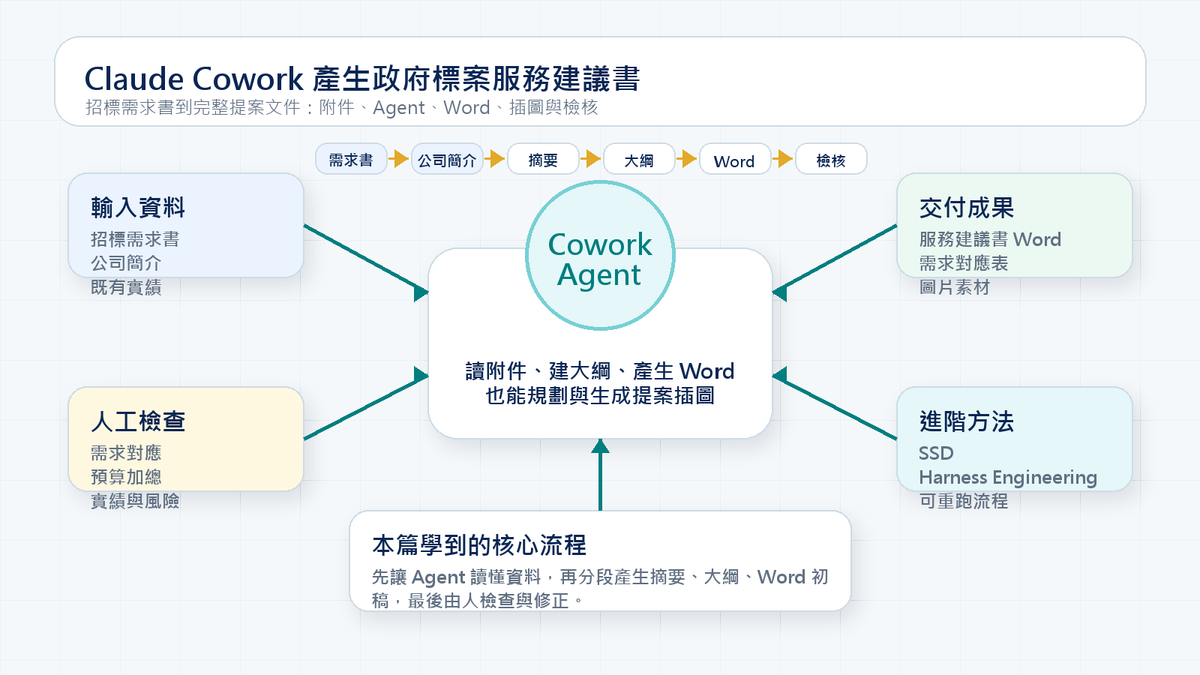Image resolution: width=1200 pixels, height=675 pixels.
Task: Click the 需求書 step pill
Action: [x=351, y=160]
